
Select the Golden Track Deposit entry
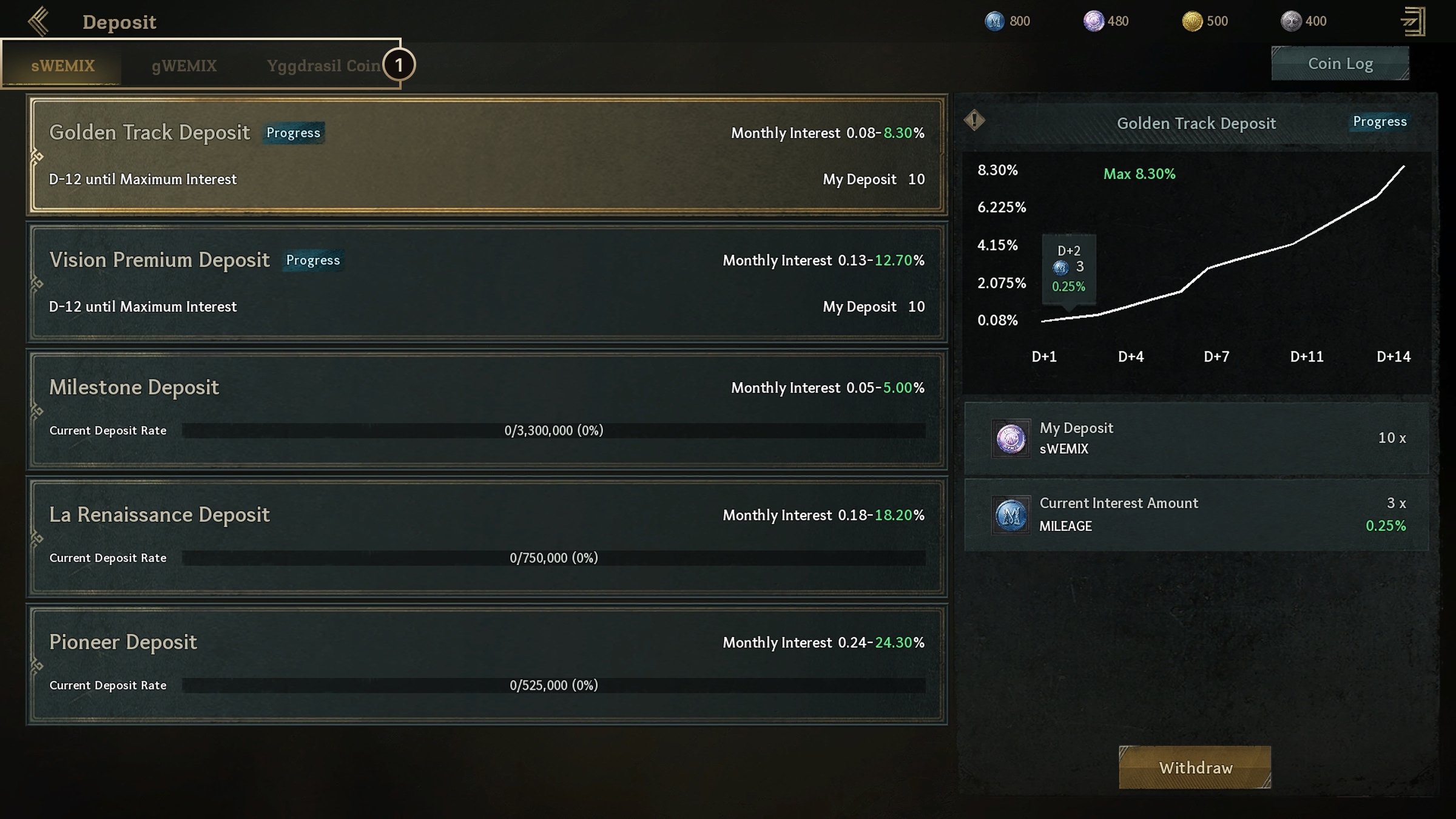coord(487,155)
